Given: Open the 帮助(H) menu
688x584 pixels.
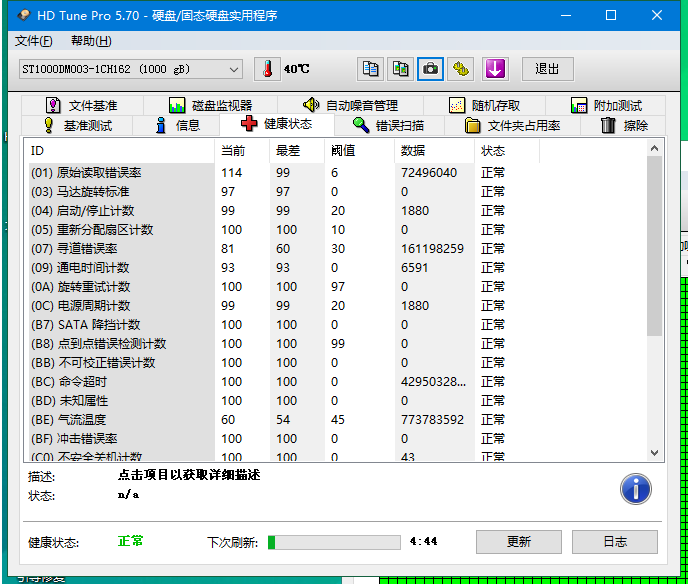Looking at the screenshot, I should (91, 41).
